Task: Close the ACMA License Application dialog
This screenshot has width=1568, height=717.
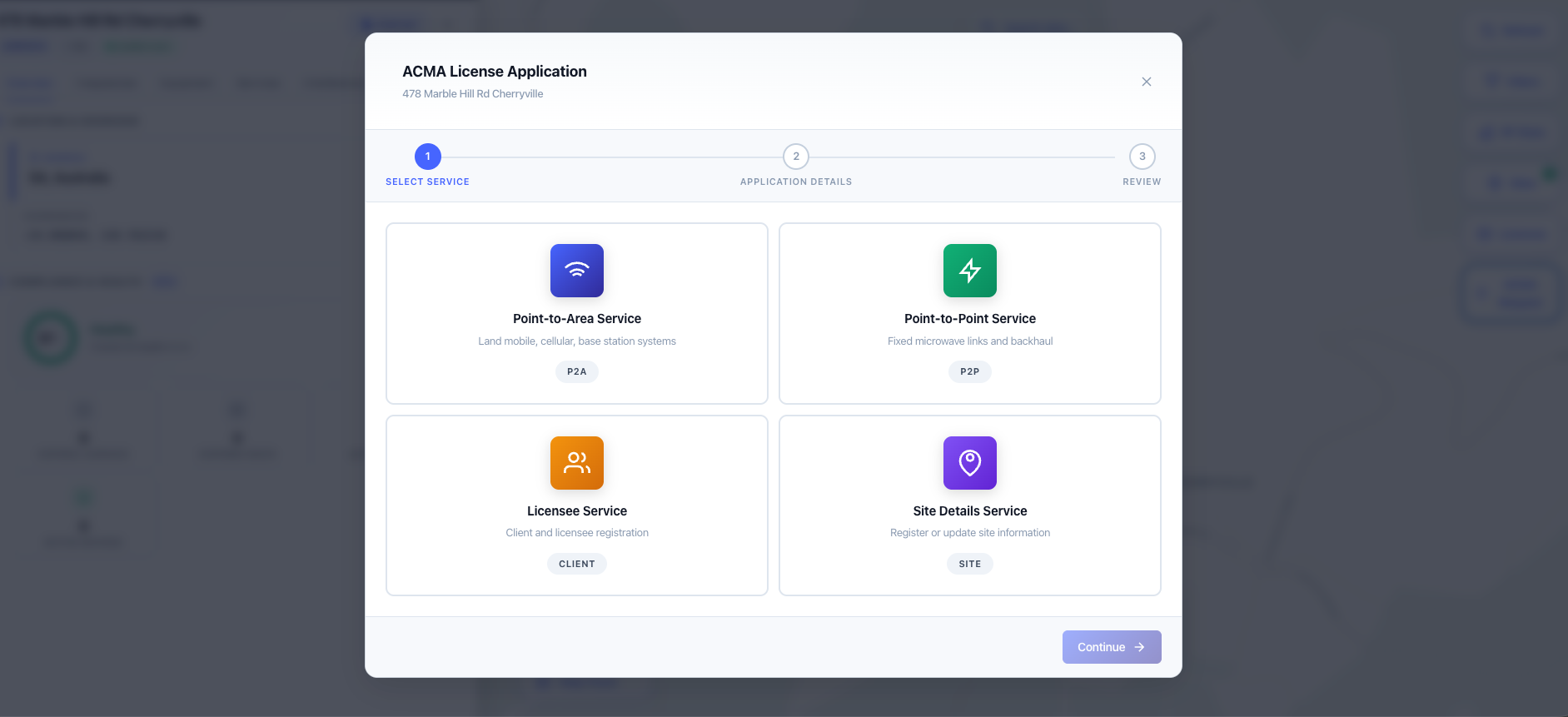Action: click(x=1147, y=82)
